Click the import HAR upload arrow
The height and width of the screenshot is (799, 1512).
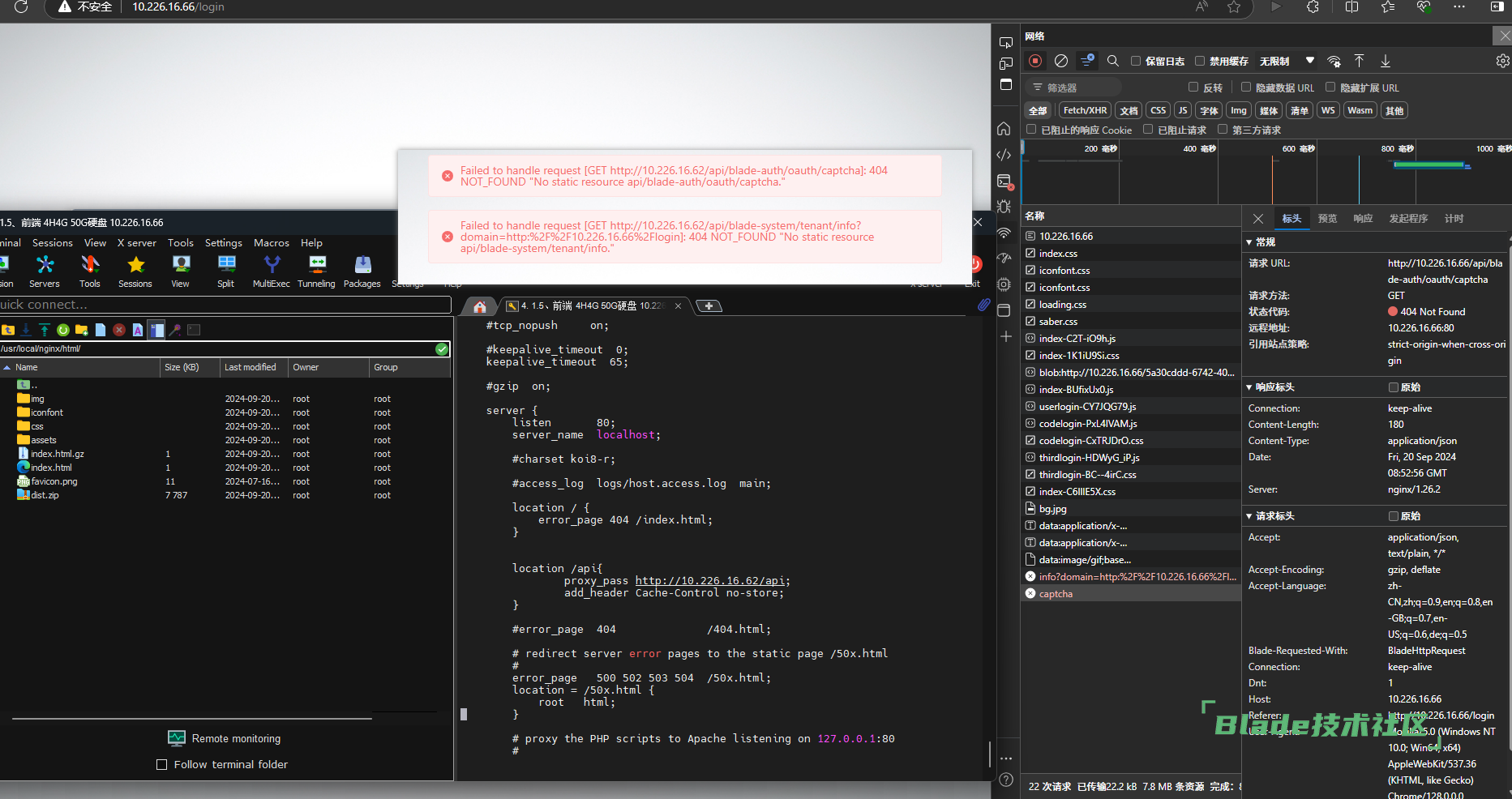click(x=1360, y=61)
